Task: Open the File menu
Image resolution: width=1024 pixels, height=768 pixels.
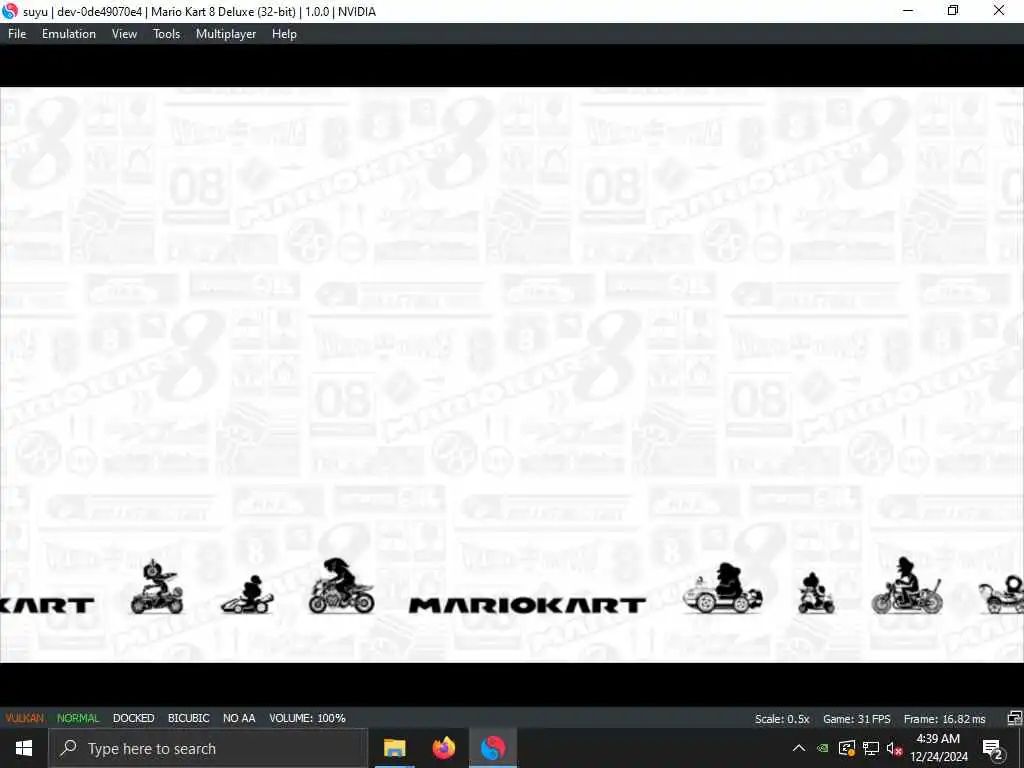Action: click(x=17, y=34)
